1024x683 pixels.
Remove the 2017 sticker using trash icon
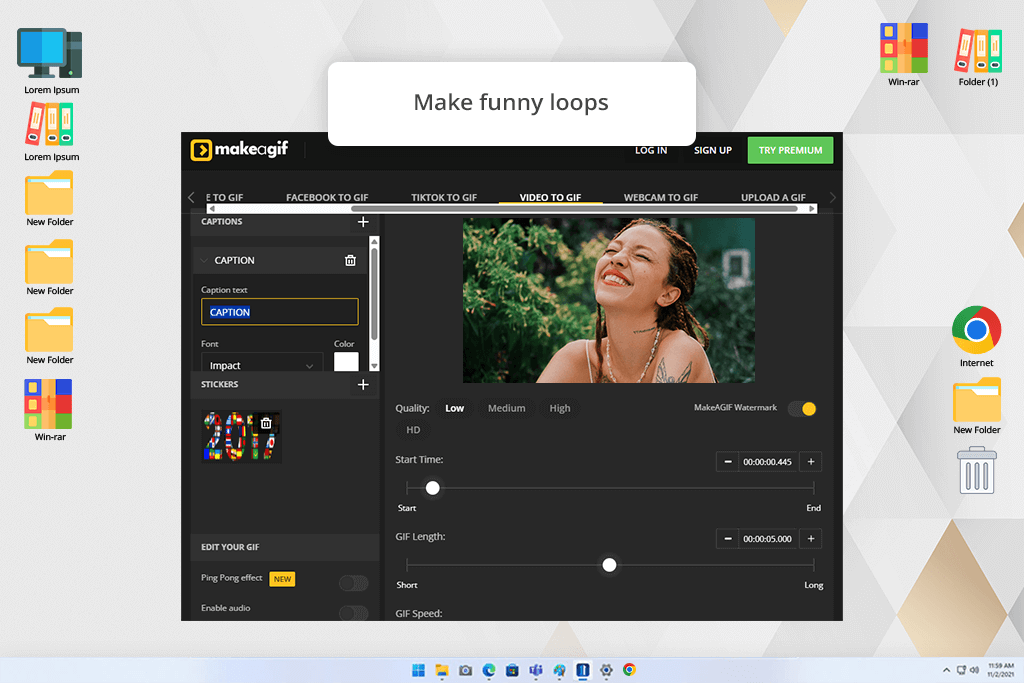[266, 423]
